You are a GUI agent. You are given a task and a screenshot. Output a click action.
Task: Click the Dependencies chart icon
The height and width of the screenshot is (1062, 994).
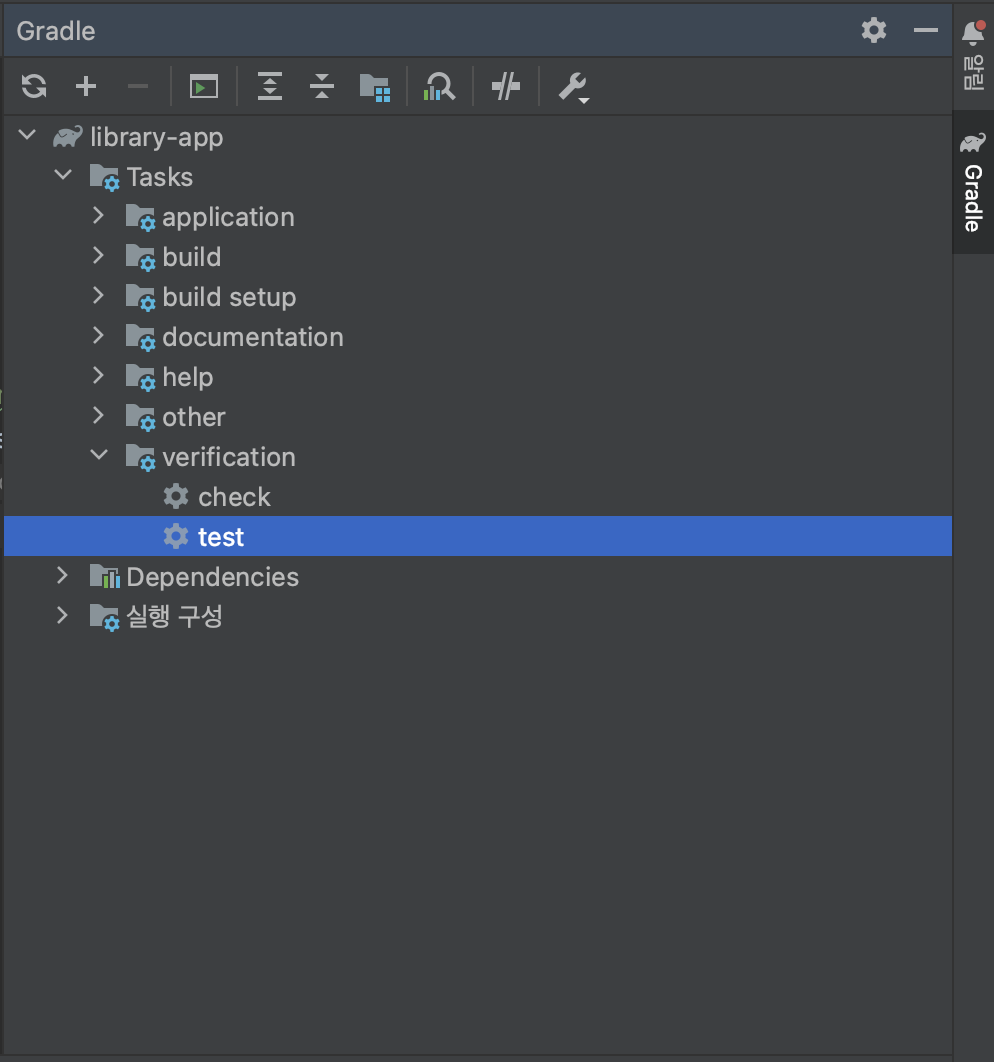tap(105, 576)
